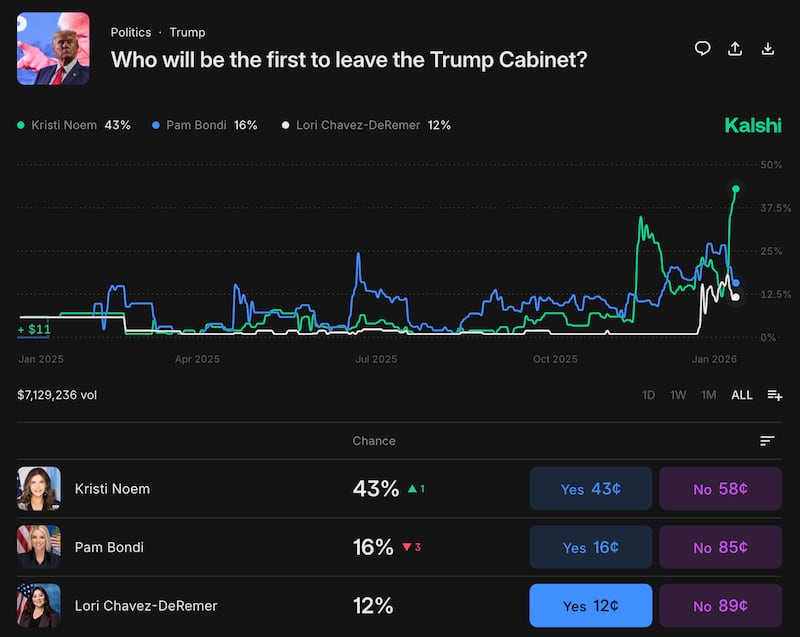Open the sort icon above the Yes buttons
The height and width of the screenshot is (637, 800).
click(x=767, y=440)
